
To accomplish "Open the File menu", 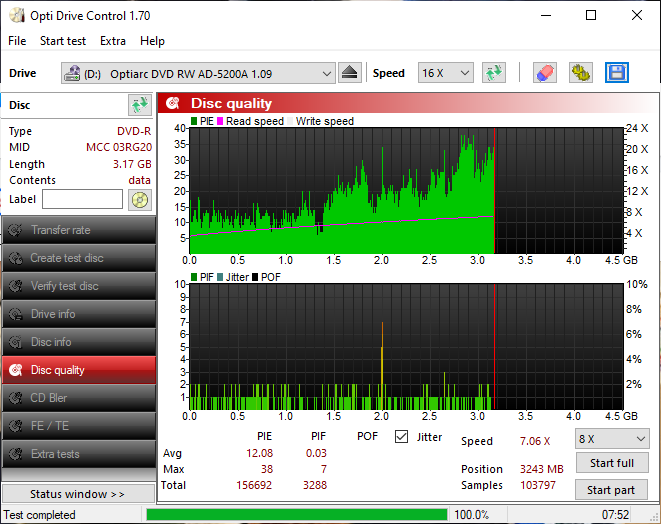I will pos(17,41).
